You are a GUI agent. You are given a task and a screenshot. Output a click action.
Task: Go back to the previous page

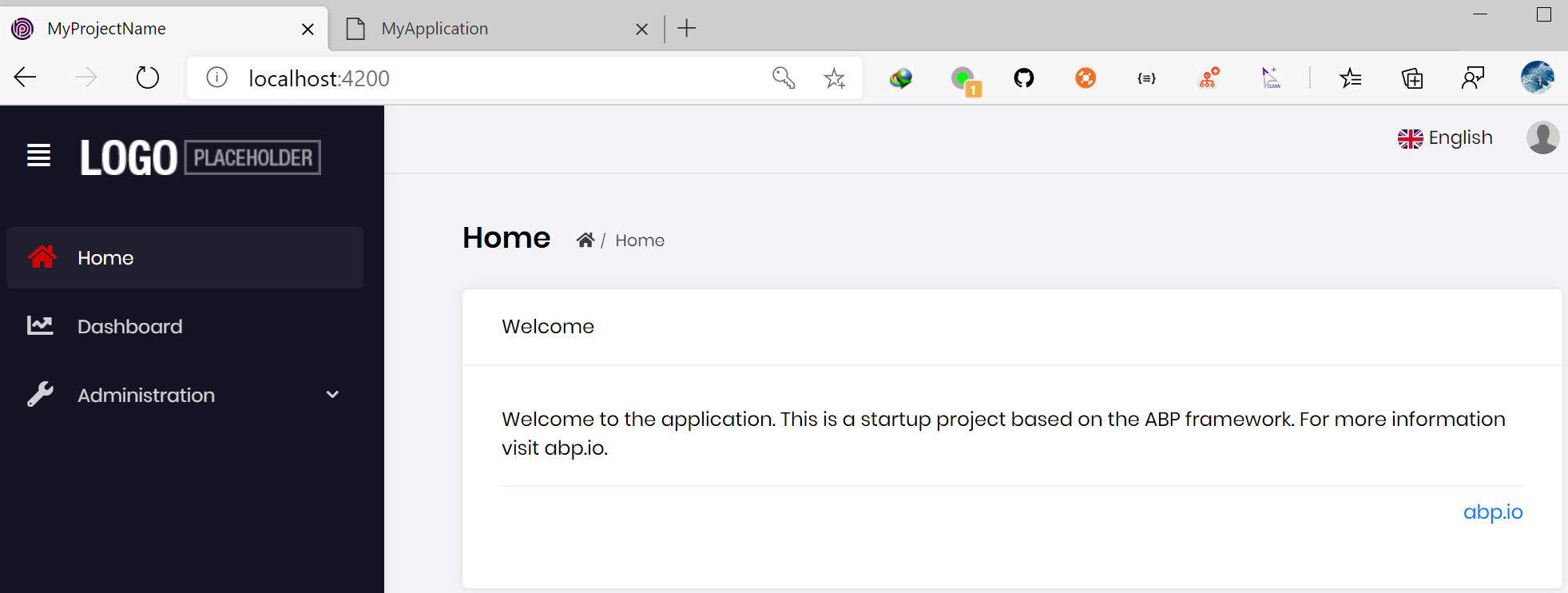click(x=26, y=78)
